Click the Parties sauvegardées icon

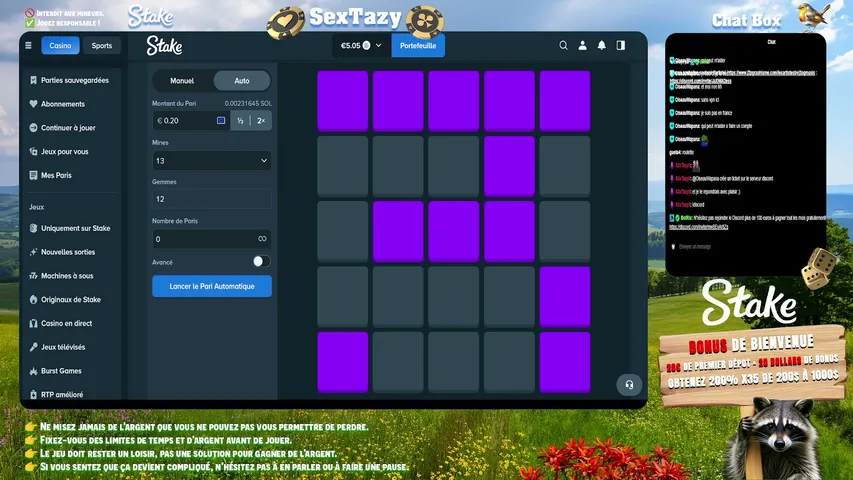point(33,80)
